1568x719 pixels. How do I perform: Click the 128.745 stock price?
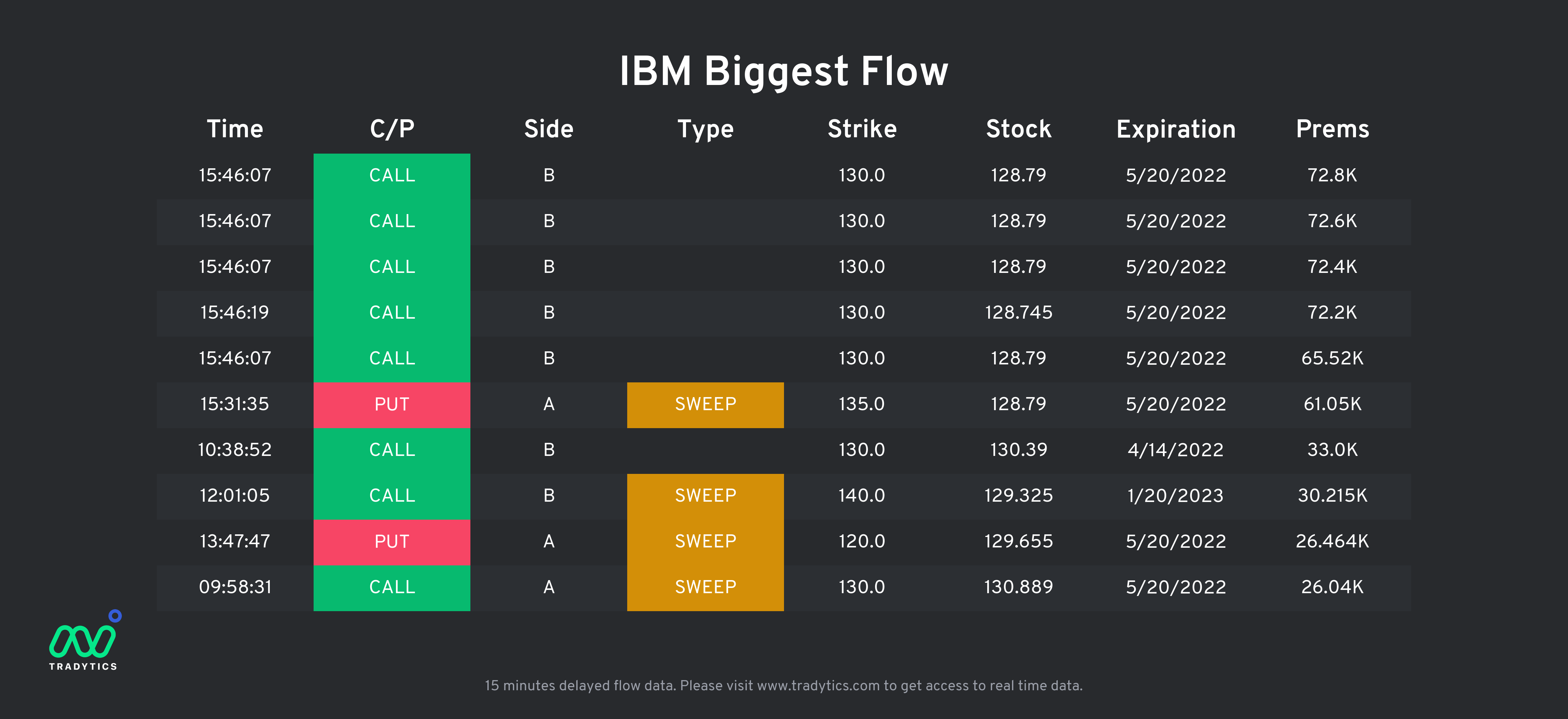(1018, 312)
